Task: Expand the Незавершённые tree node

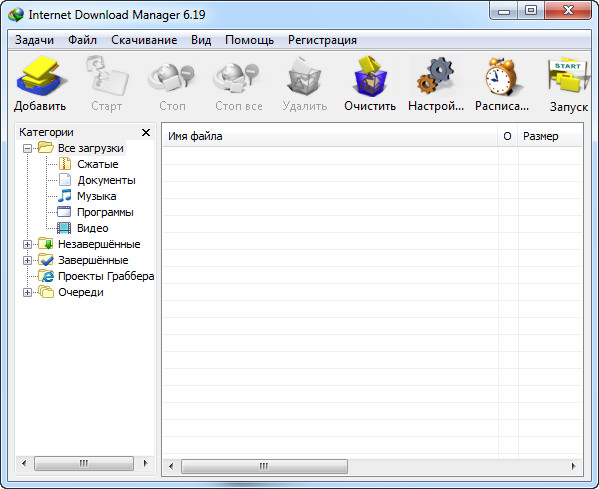Action: click(27, 244)
